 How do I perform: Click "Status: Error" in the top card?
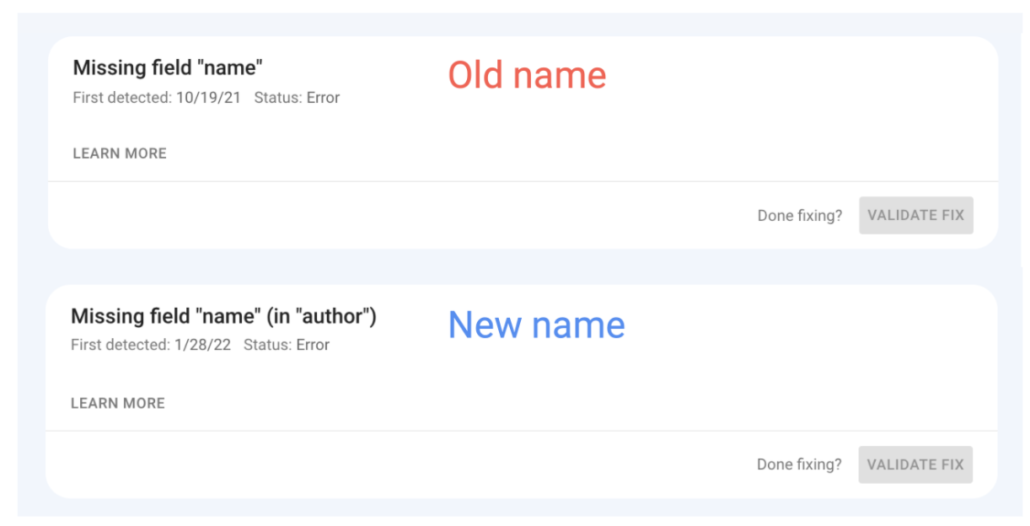pos(297,98)
